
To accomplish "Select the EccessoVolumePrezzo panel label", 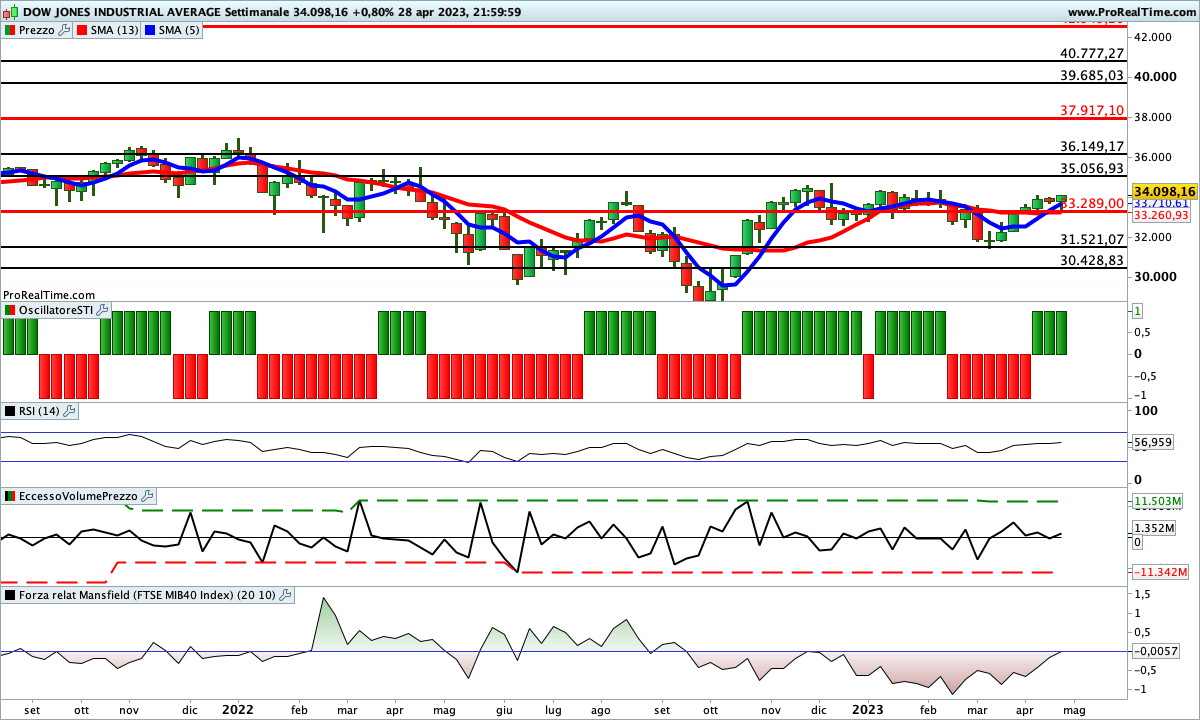I will [x=77, y=496].
